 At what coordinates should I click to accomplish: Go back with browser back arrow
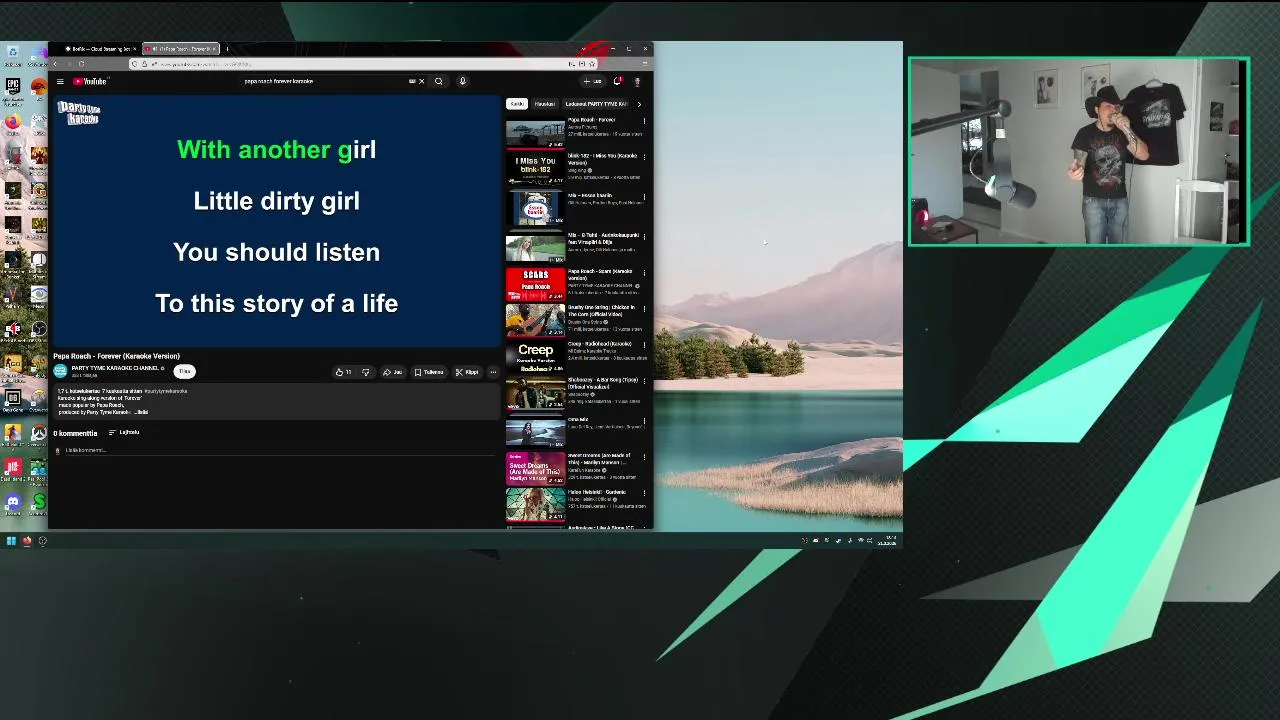click(x=55, y=64)
